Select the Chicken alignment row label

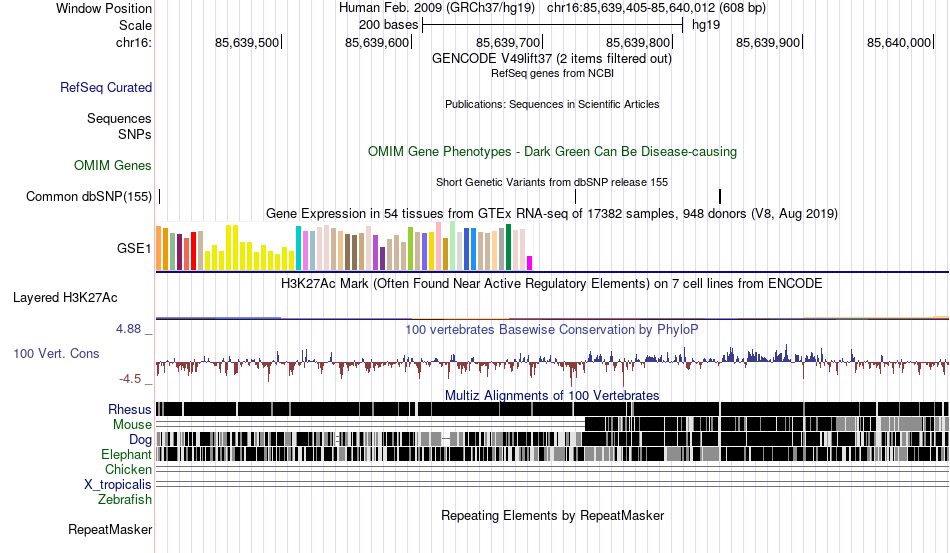coord(128,469)
